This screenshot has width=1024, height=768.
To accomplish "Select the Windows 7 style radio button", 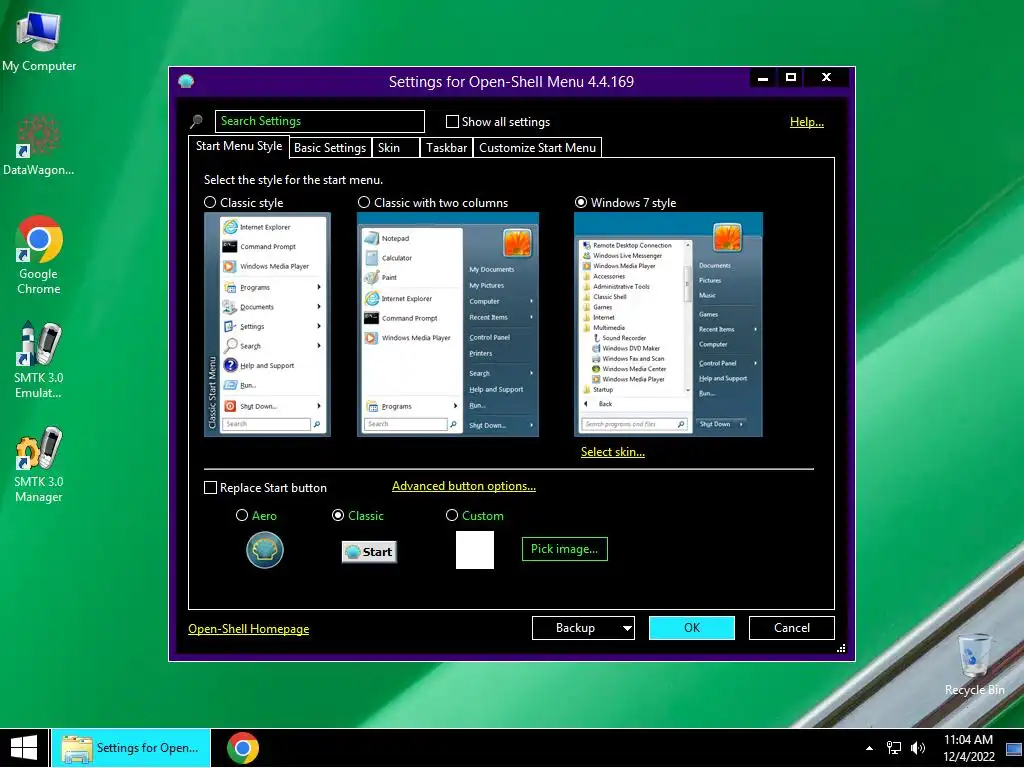I will pos(581,202).
